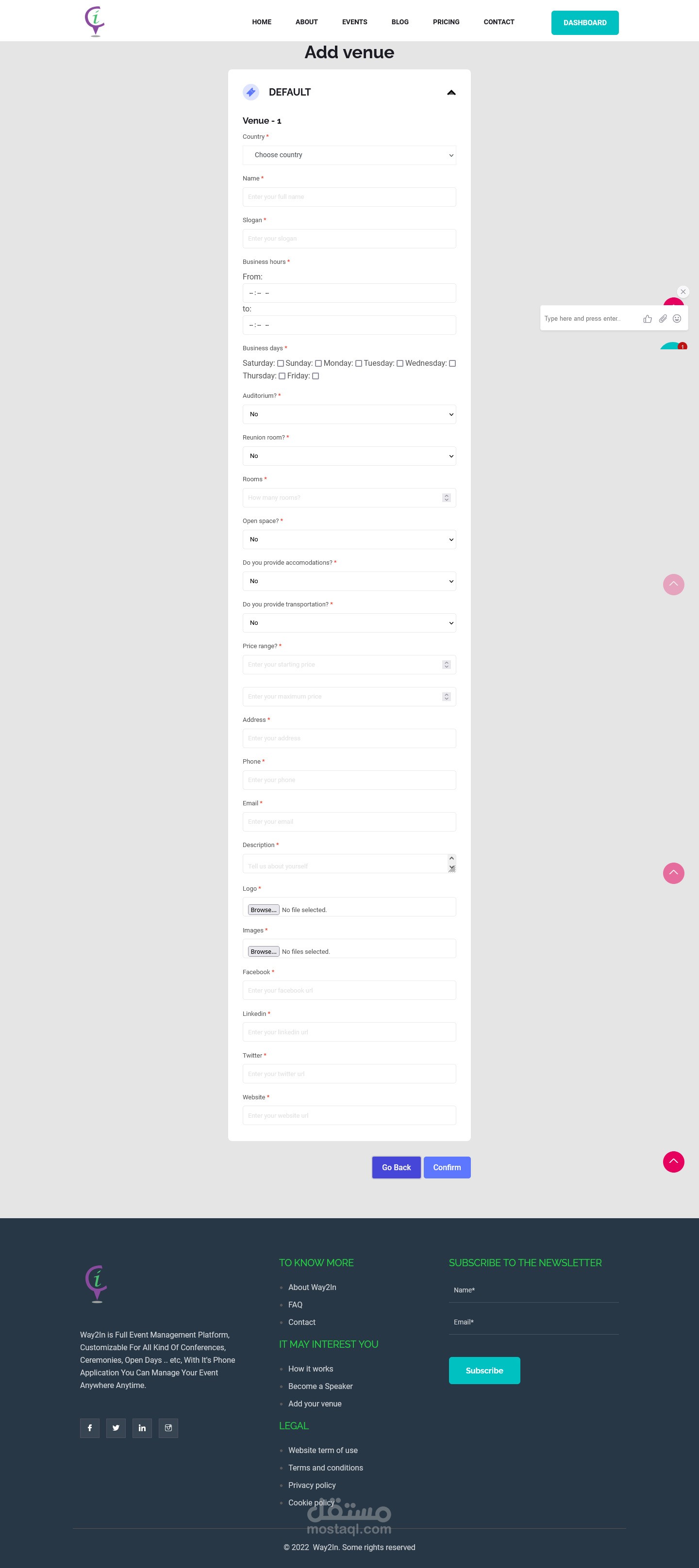Screen dimensions: 699x1568
Task: Open the emoji picker in chat box
Action: point(677,319)
